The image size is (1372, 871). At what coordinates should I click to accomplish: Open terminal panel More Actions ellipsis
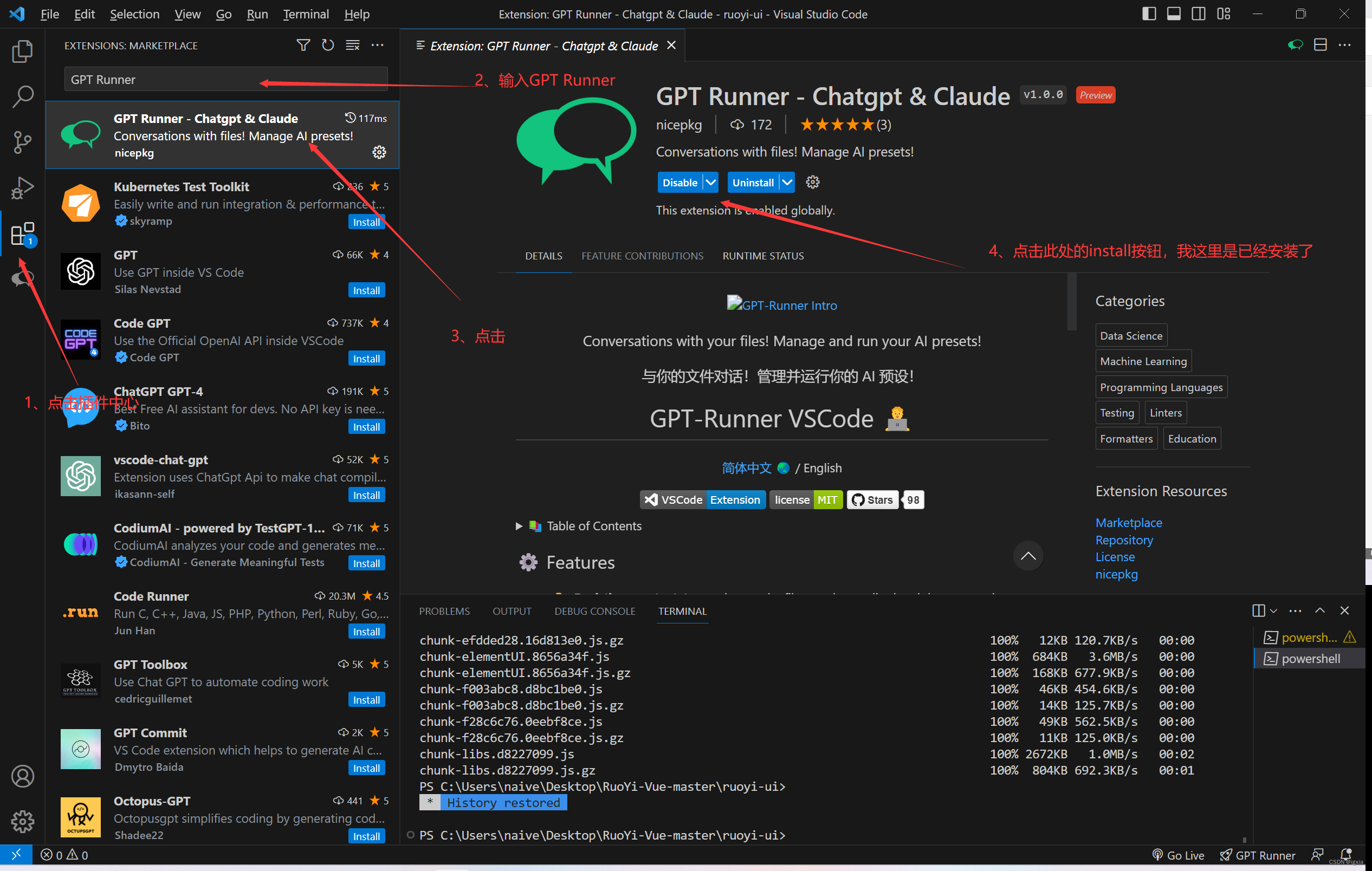pos(1295,610)
